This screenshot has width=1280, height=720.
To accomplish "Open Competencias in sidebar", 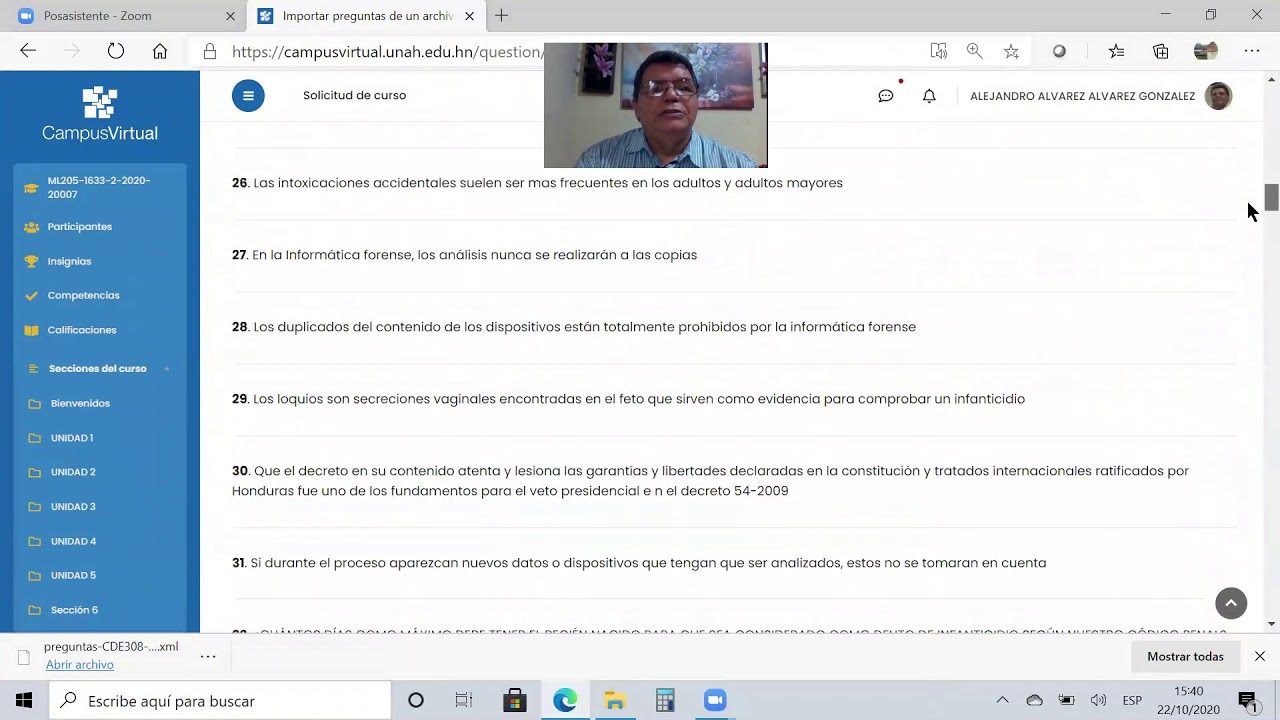I will (83, 296).
